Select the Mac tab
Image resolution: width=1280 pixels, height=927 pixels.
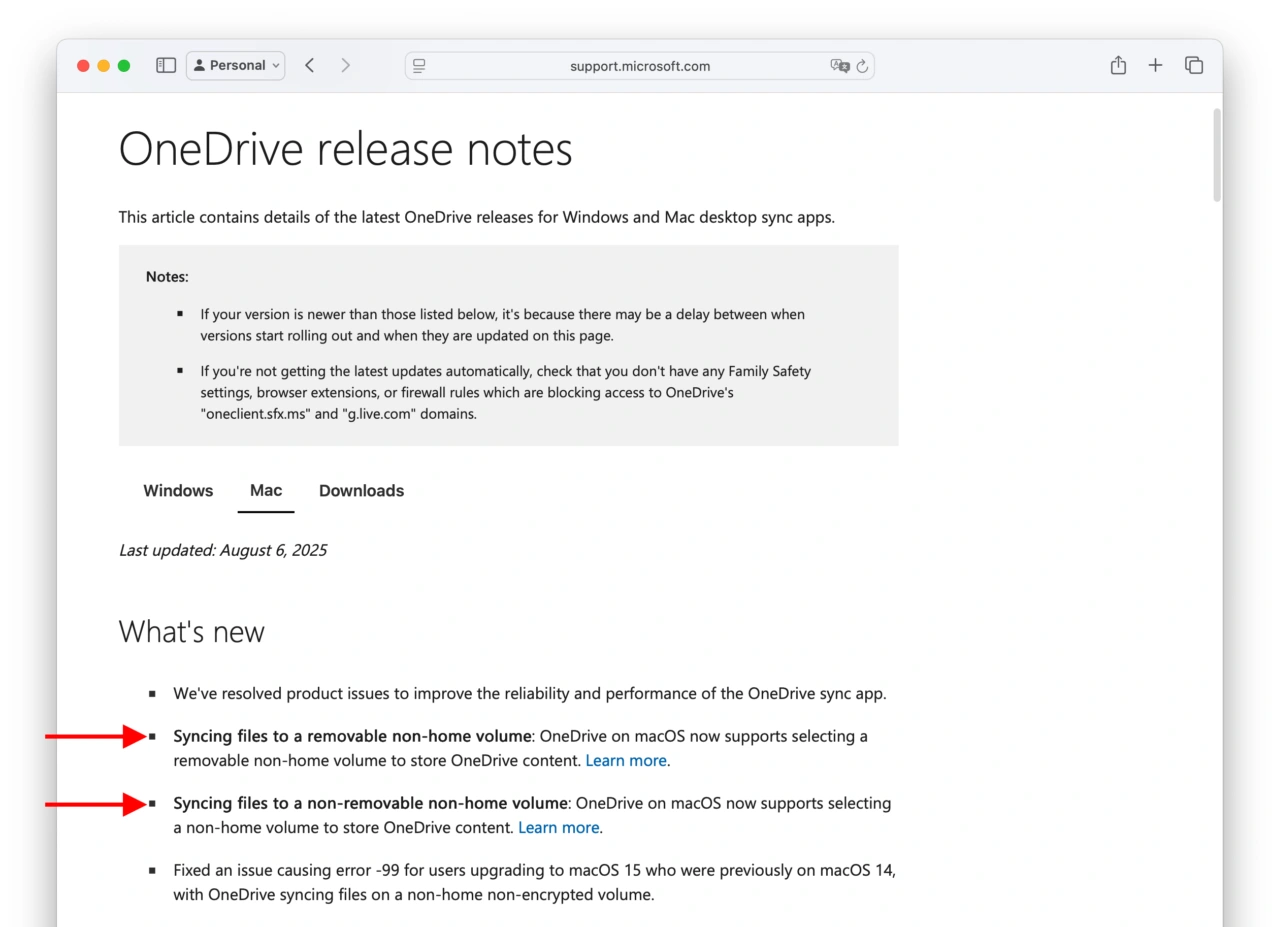click(x=266, y=491)
